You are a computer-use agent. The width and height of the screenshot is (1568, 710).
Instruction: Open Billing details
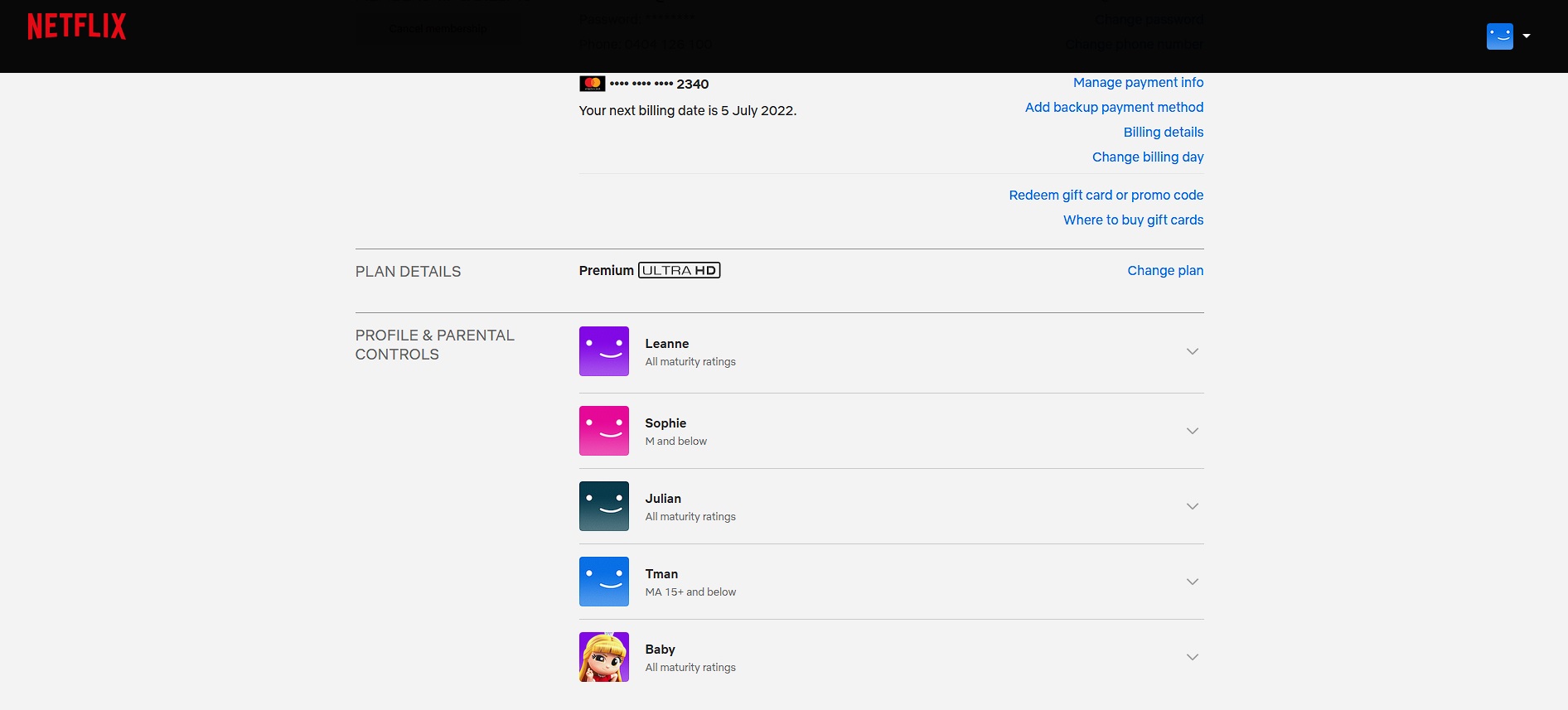click(1164, 133)
